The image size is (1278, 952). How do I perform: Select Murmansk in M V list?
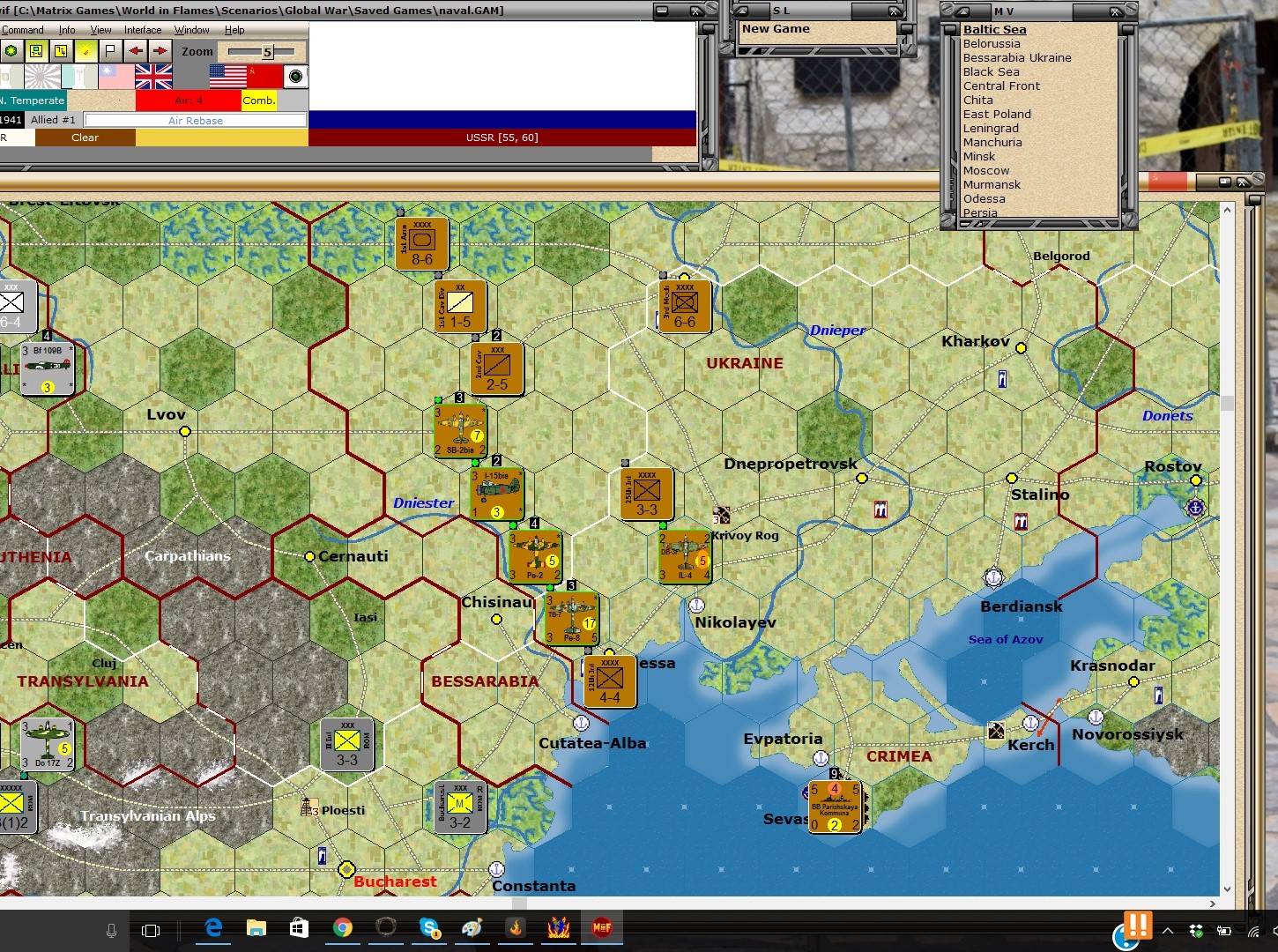(x=992, y=184)
